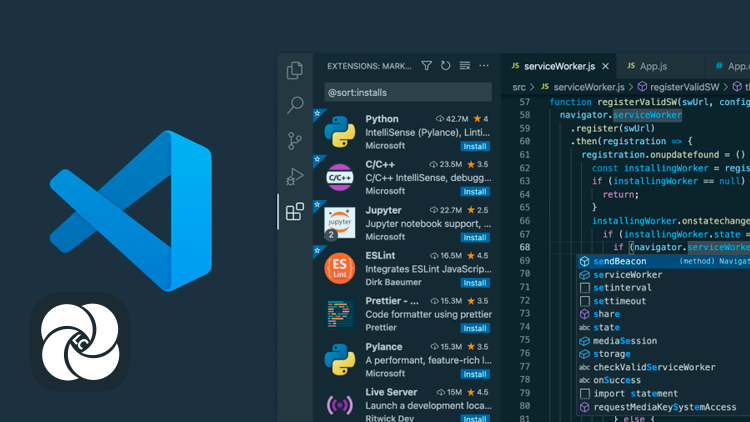
Task: Click the clear search results lines icon
Action: pos(464,66)
